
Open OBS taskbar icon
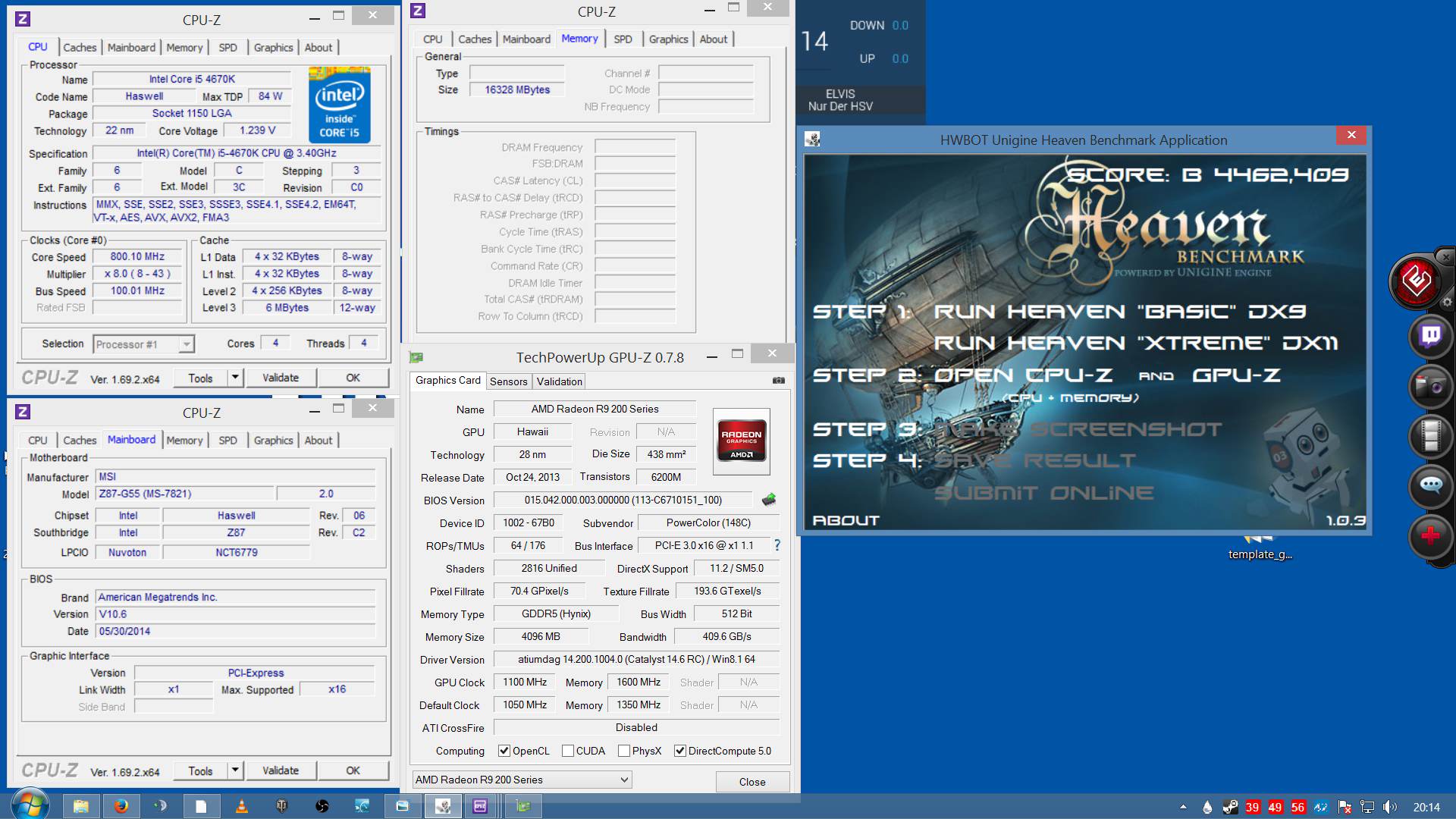click(x=322, y=806)
